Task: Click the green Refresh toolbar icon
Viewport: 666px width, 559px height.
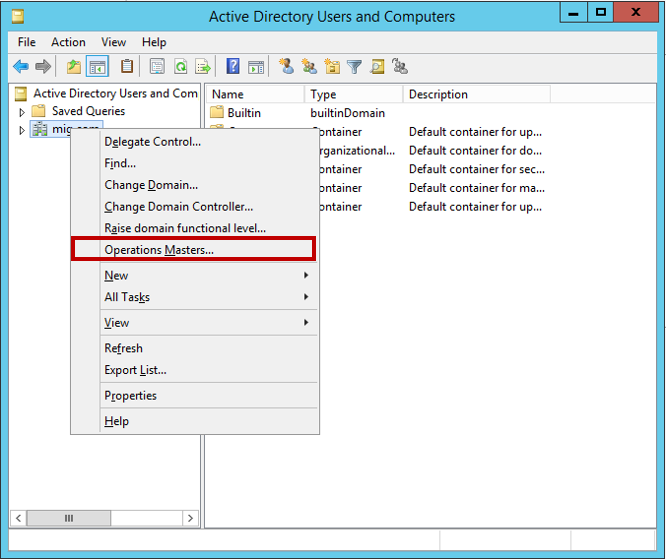Action: (x=181, y=67)
